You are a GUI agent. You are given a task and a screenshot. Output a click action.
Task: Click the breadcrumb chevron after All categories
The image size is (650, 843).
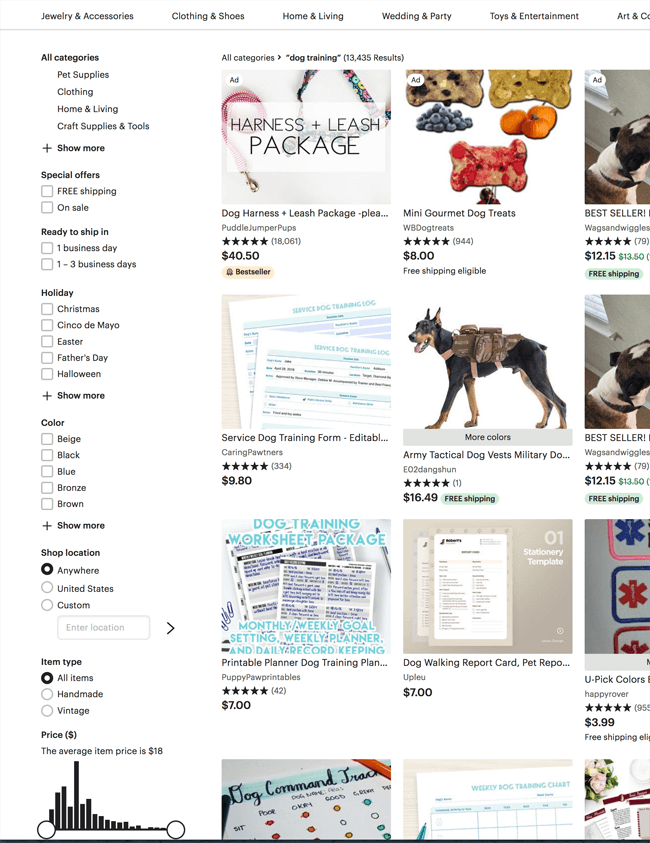coord(280,58)
